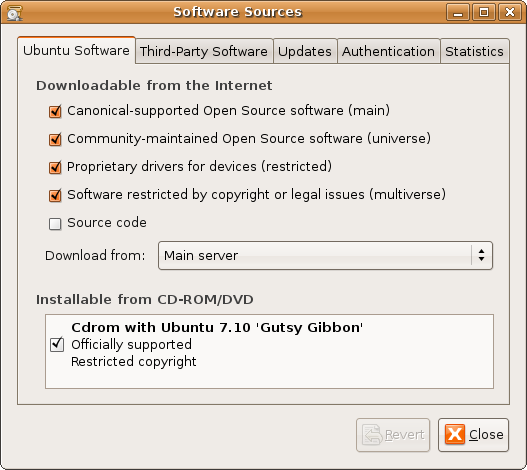Viewport: 527px width, 470px height.
Task: Open the Updates tab
Action: 305,51
